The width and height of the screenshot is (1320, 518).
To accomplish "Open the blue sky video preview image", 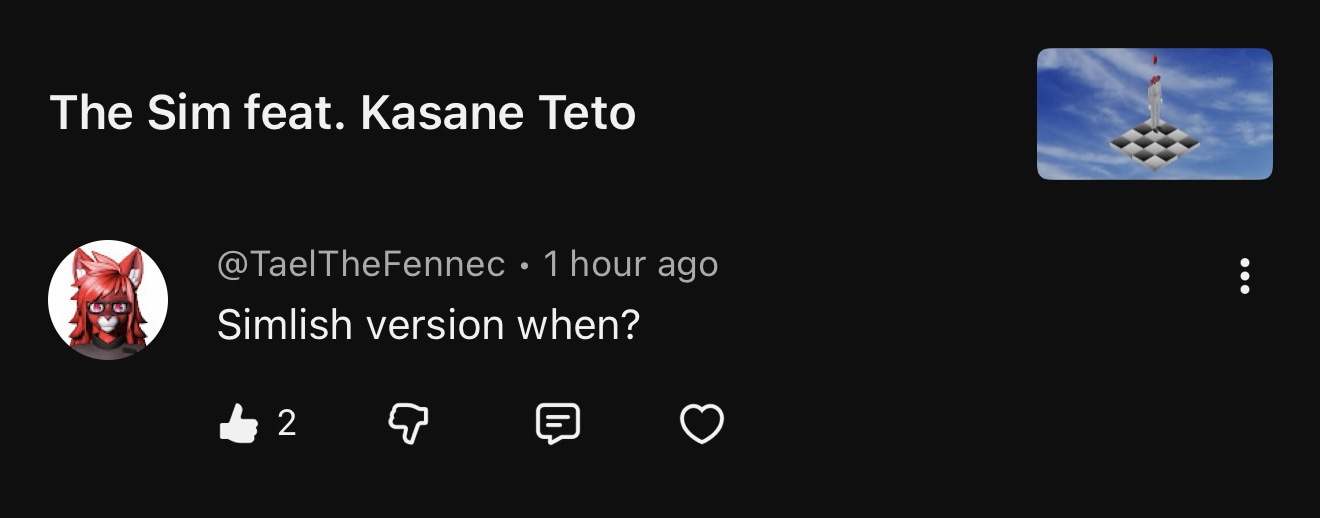I will 1154,114.
